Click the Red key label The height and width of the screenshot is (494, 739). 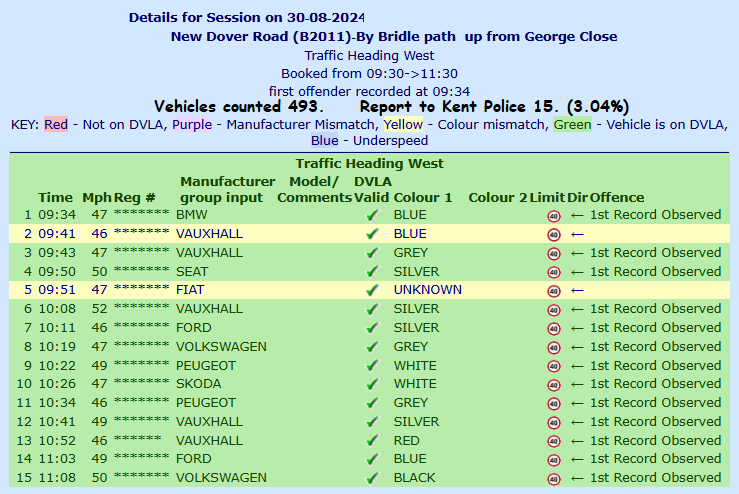pos(56,124)
